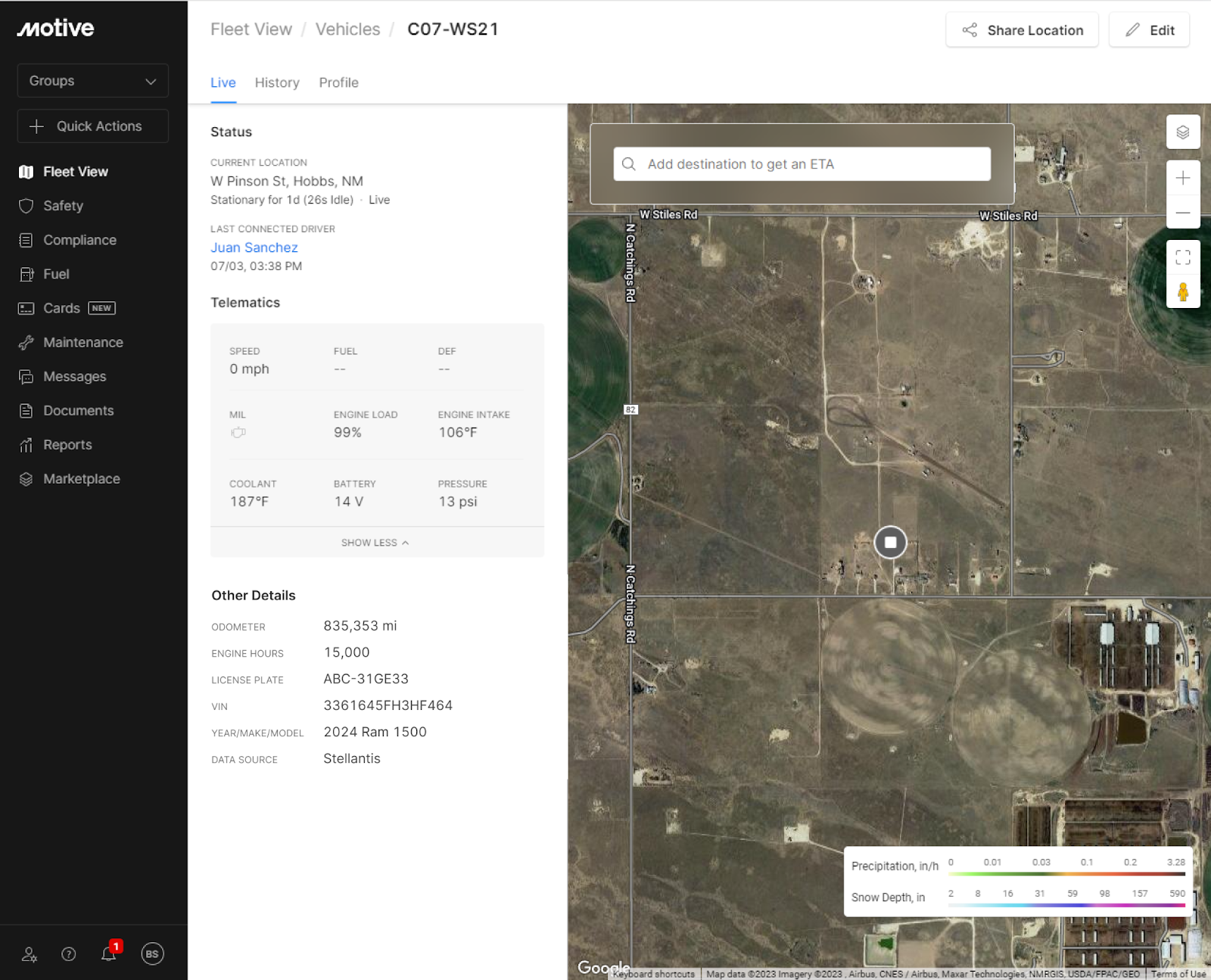Select the Street View pegman icon
This screenshot has height=980, width=1211.
click(x=1182, y=291)
